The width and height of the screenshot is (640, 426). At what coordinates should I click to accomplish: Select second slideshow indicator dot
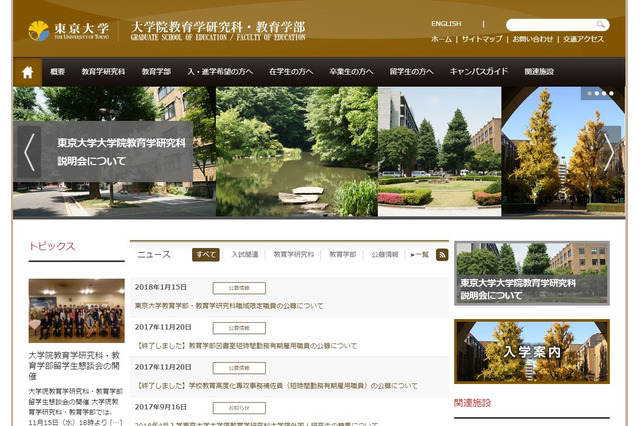[x=597, y=93]
